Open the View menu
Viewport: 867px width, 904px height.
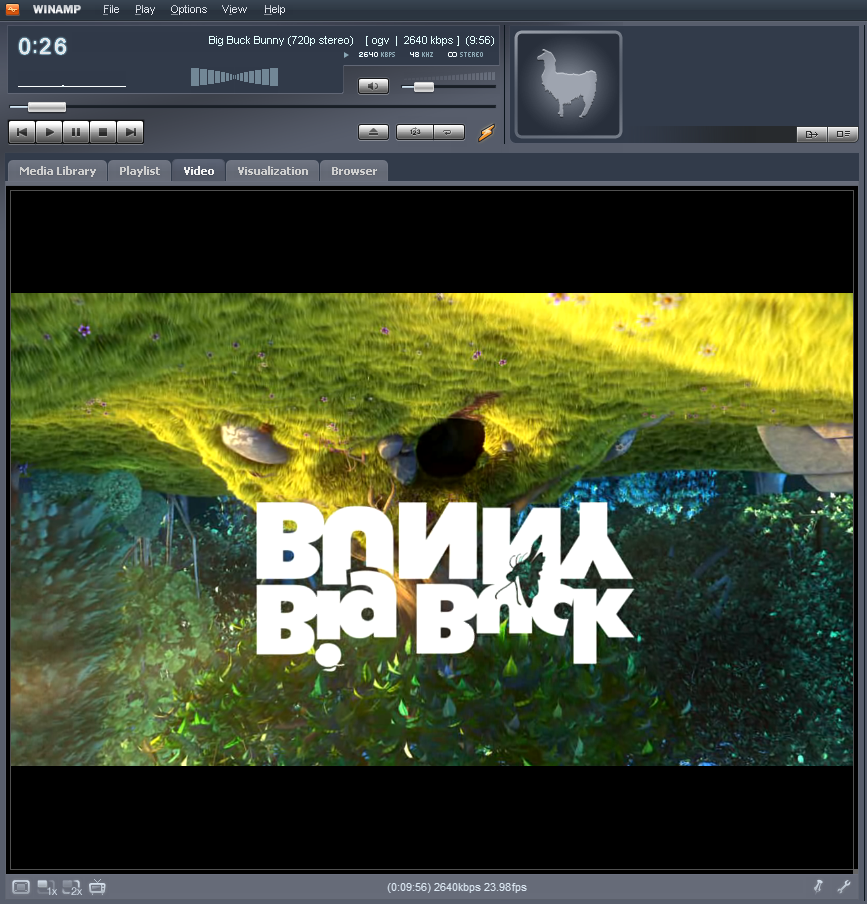(234, 9)
